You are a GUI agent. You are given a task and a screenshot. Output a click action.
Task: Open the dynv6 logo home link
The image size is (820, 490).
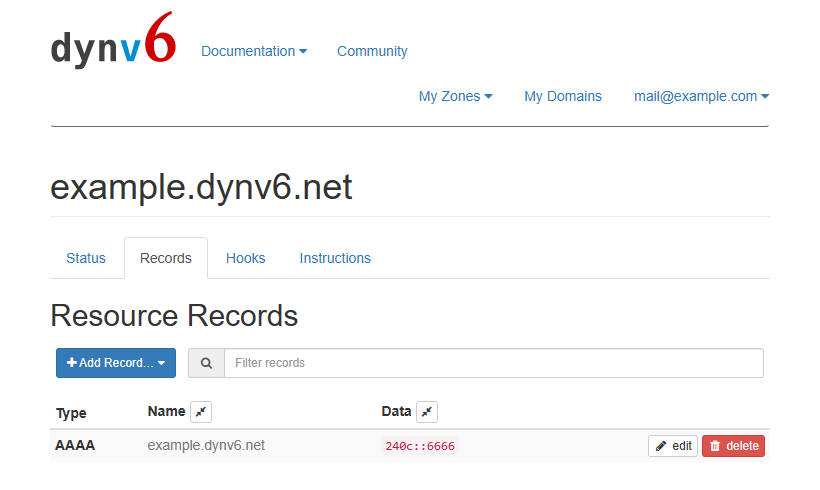click(x=113, y=40)
